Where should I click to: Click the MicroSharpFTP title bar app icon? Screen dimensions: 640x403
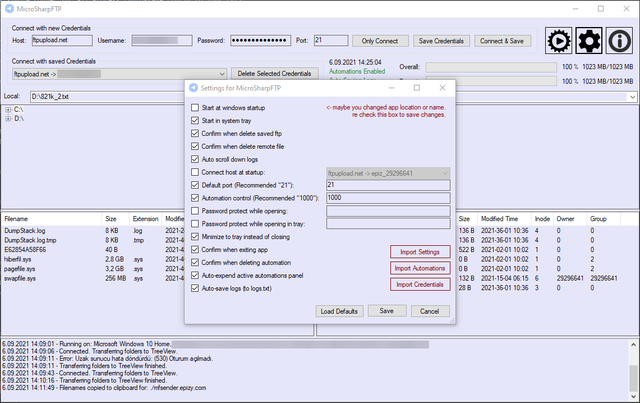tap(9, 9)
